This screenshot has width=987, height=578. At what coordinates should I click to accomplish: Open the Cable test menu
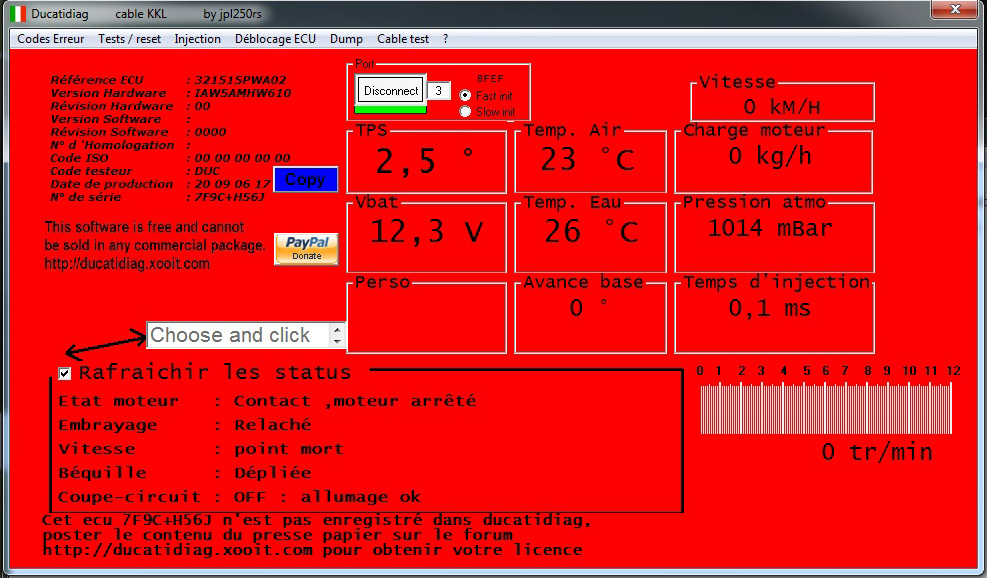[x=403, y=39]
